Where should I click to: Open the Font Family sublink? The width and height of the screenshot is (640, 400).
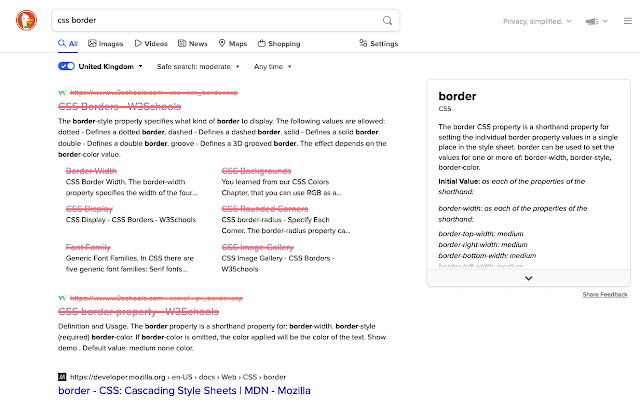[88, 247]
